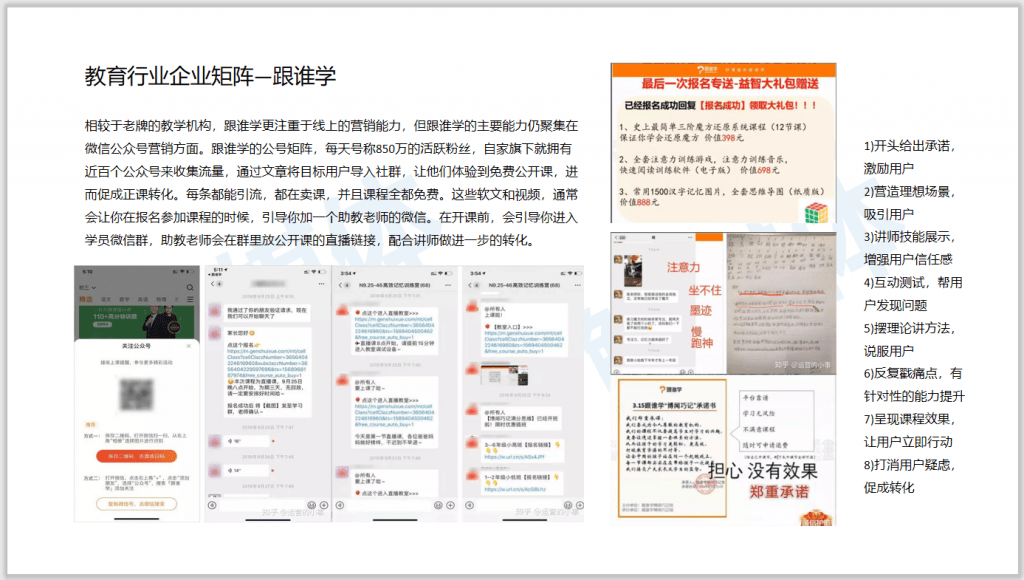Tap the emoji icon in the third phone screenshot

(x=439, y=505)
